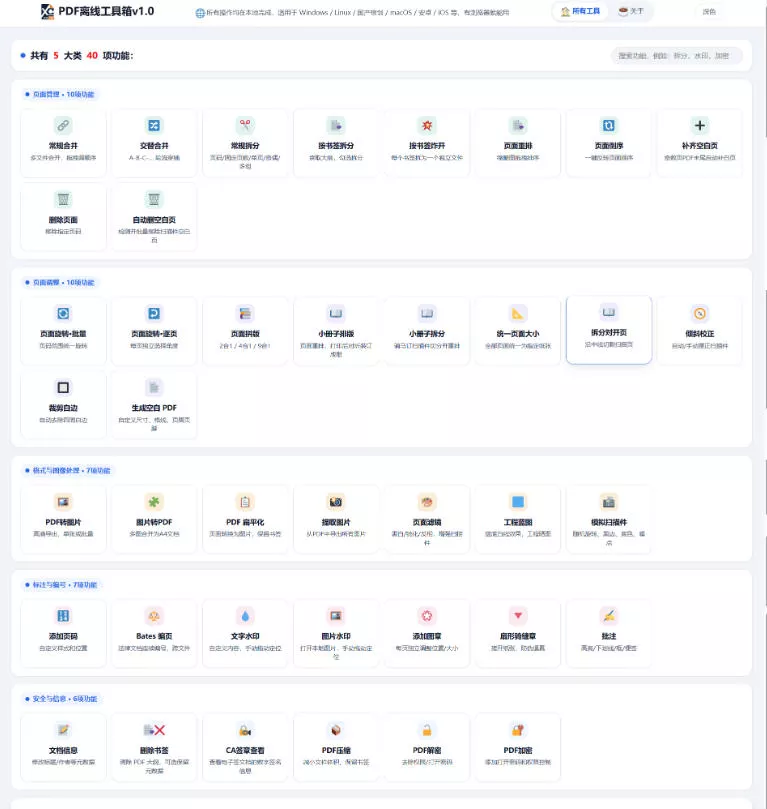Open the 添加图章 stamp tool
767x809 pixels.
[x=427, y=634]
